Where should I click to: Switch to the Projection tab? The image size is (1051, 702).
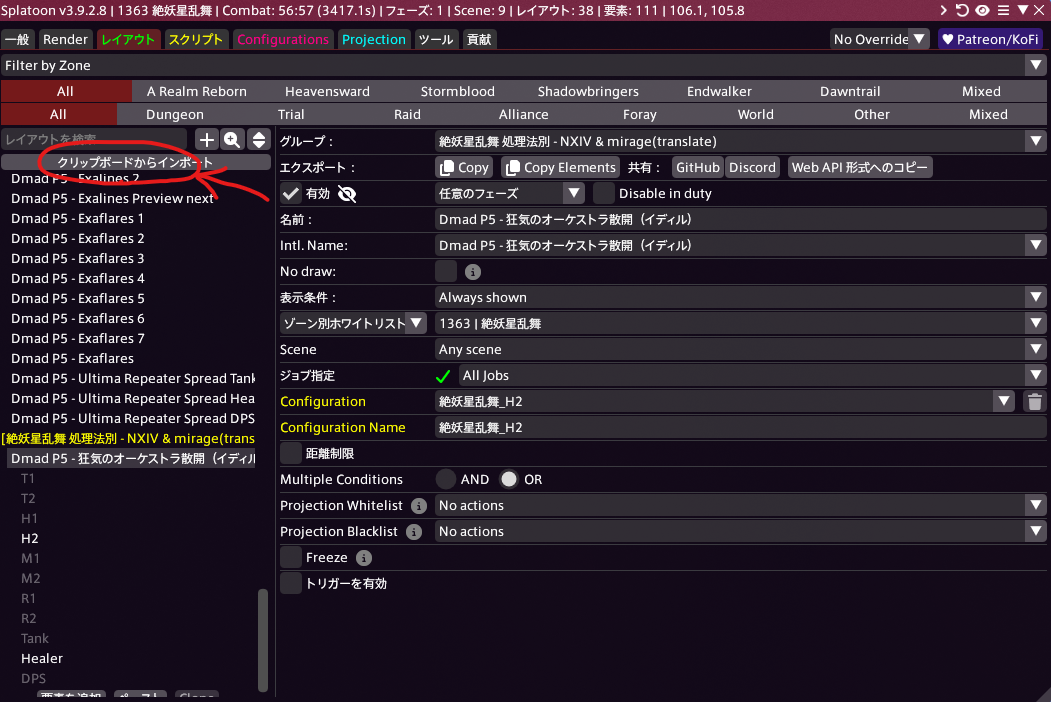(x=374, y=40)
